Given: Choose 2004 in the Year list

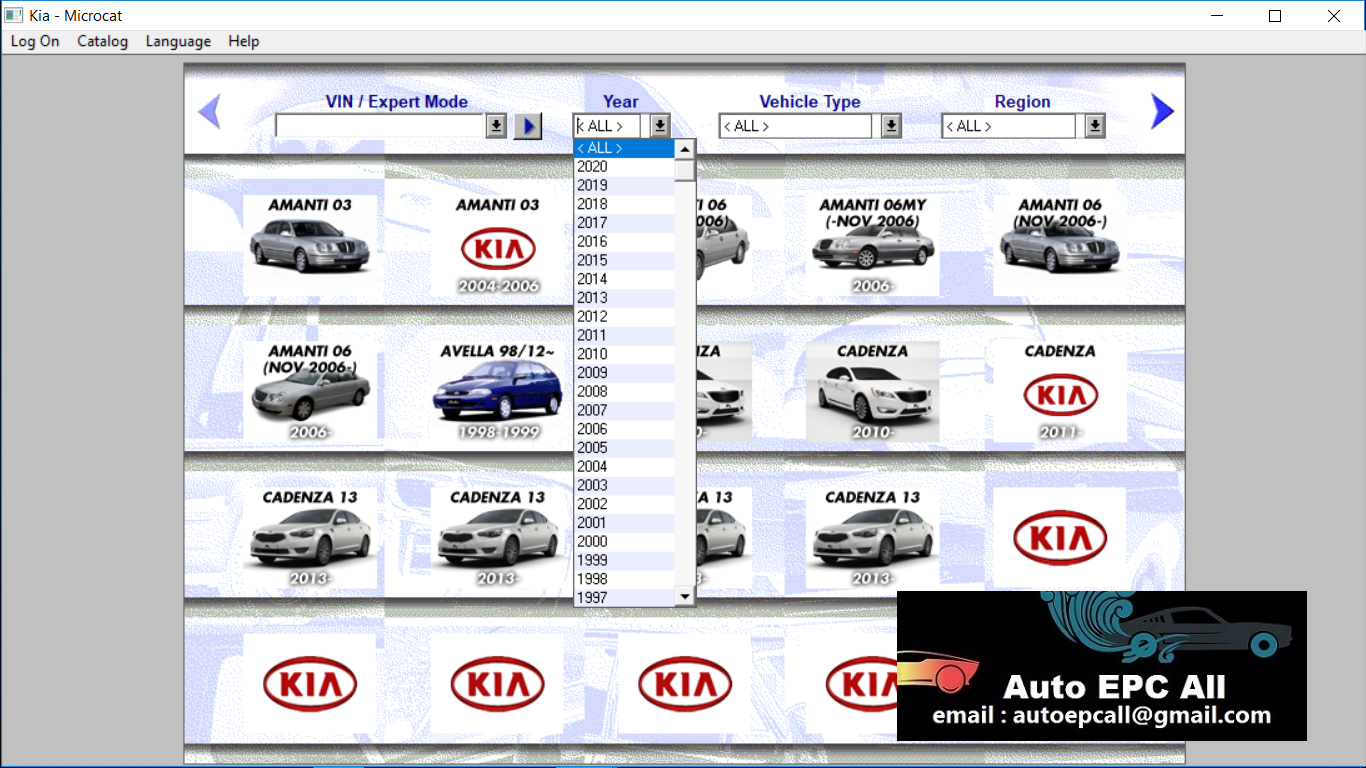Looking at the screenshot, I should pyautogui.click(x=624, y=467).
